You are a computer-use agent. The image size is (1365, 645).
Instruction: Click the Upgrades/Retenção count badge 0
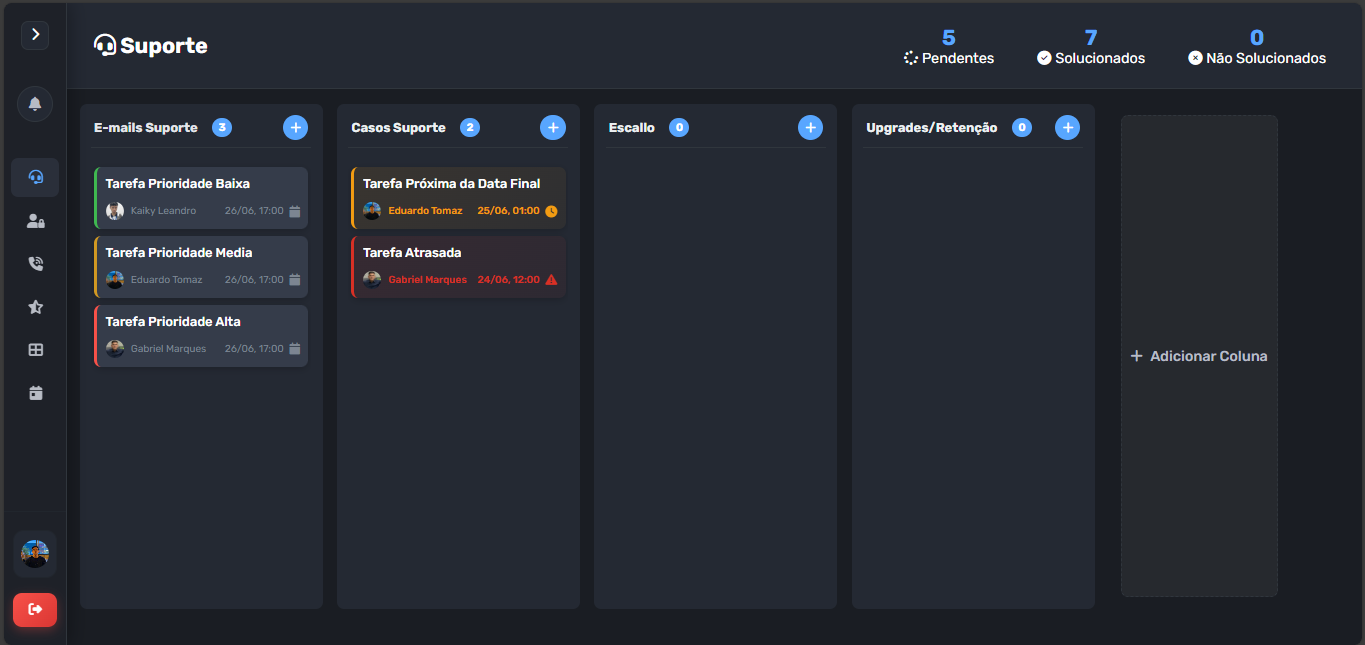tap(1022, 127)
